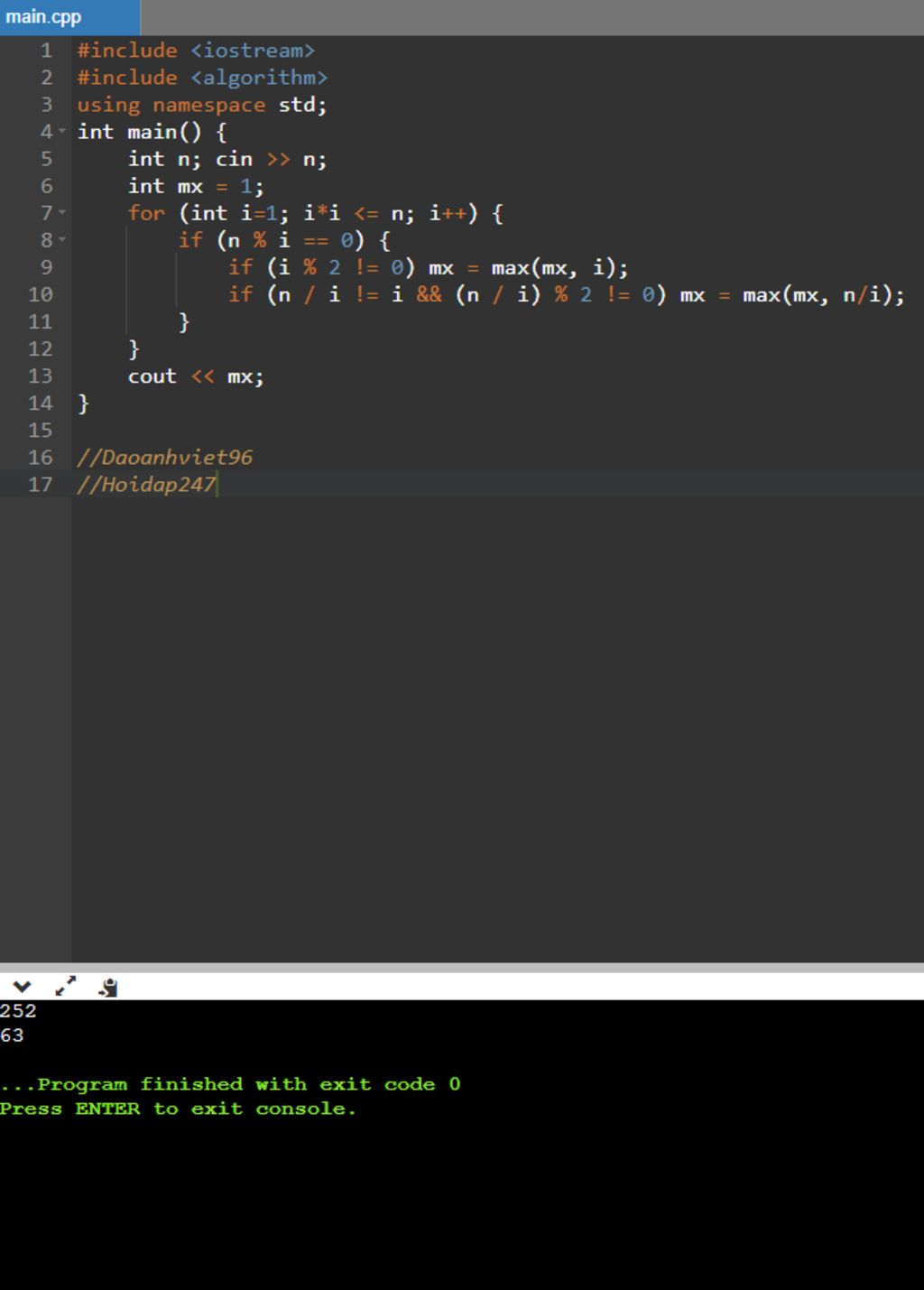
Task: Click the 'max(mx, n/i);' call on line 10
Action: (823, 294)
